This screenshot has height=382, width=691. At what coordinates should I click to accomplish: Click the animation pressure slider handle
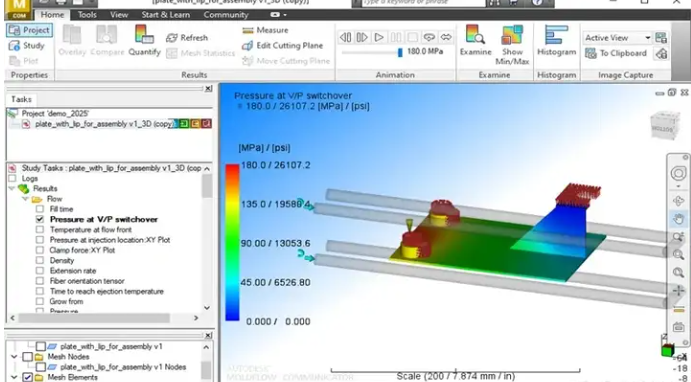pyautogui.click(x=400, y=52)
